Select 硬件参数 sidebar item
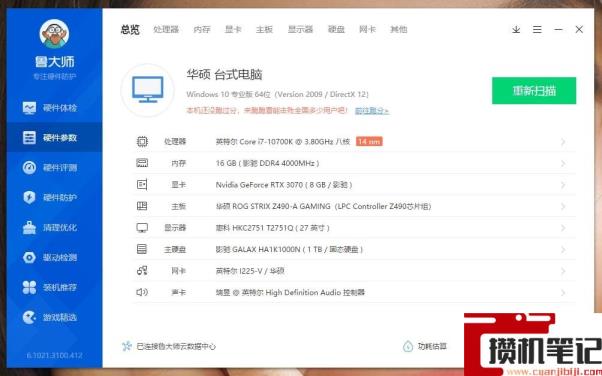 pyautogui.click(x=54, y=137)
